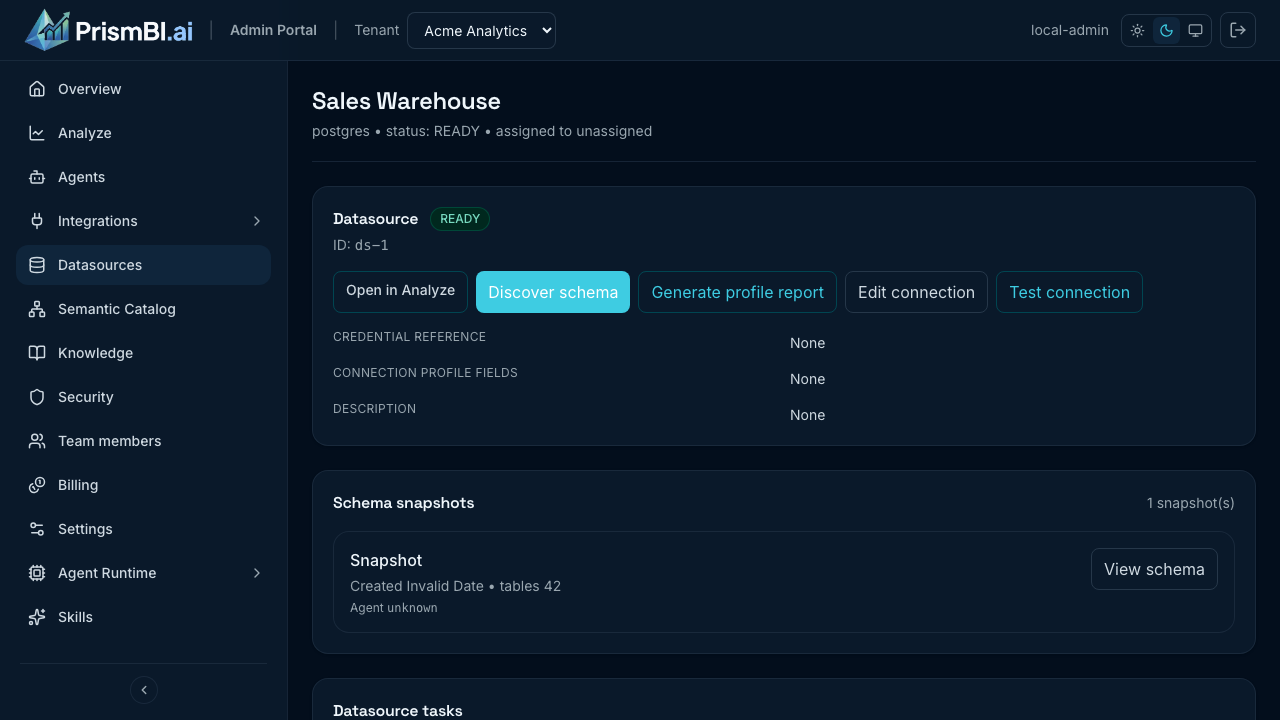Click the Settings sliders icon
The height and width of the screenshot is (720, 1280).
pyautogui.click(x=37, y=529)
